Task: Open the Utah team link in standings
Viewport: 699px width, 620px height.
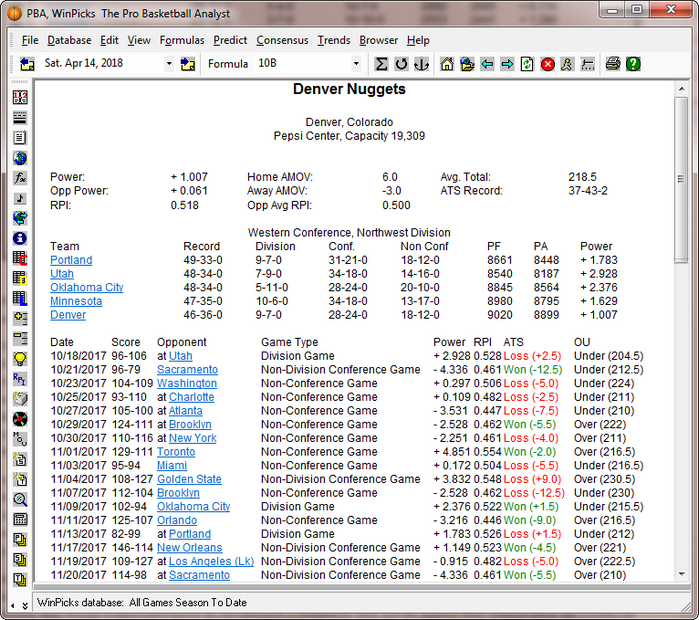Action: 62,274
